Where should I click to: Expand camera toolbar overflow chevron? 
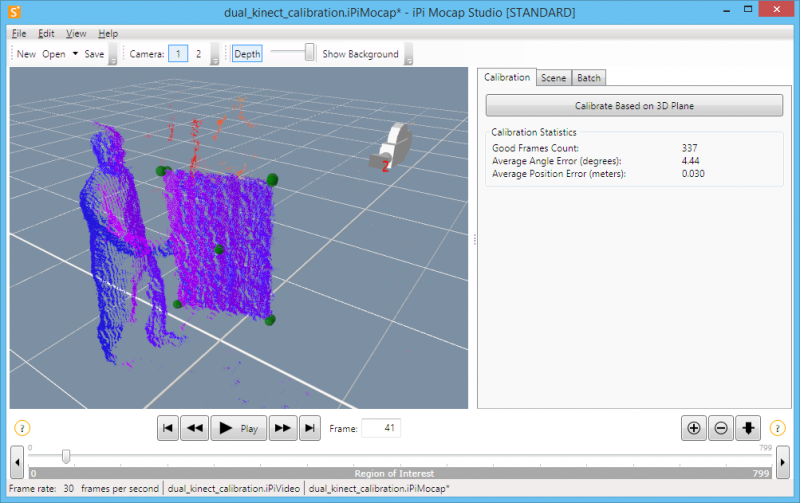[215, 55]
